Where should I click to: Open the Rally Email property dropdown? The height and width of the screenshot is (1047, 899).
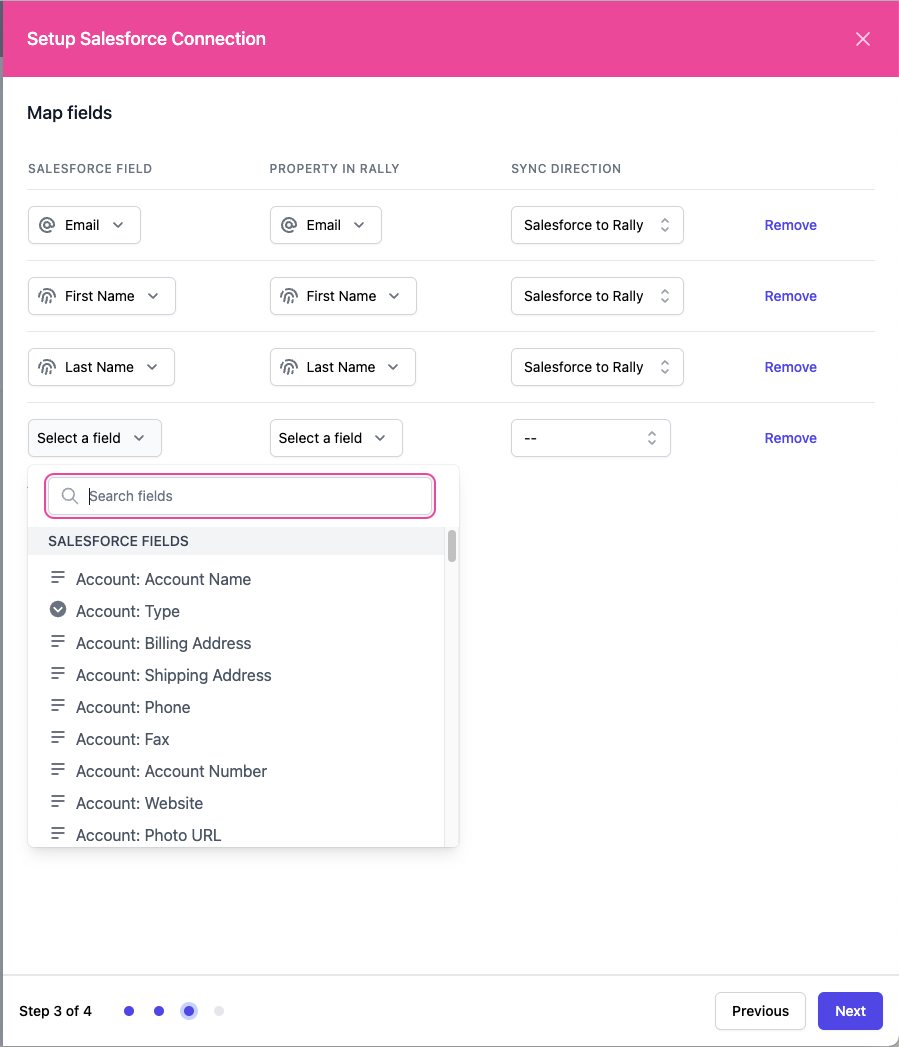point(326,225)
